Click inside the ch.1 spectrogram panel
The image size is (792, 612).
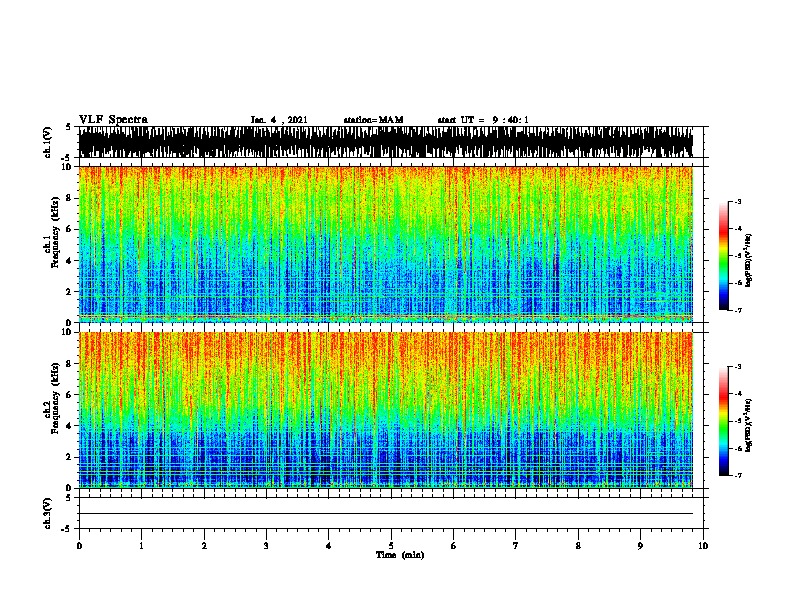tap(386, 244)
